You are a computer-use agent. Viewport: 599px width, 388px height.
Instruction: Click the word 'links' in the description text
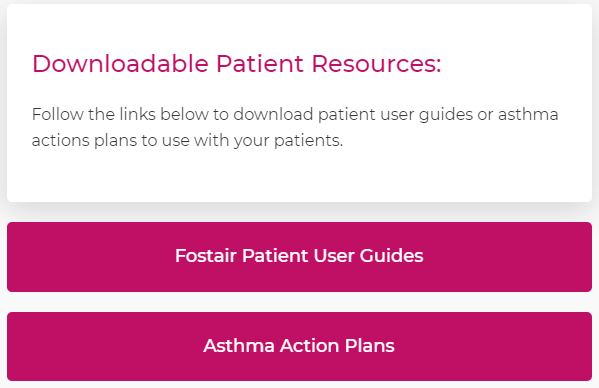[x=138, y=114]
